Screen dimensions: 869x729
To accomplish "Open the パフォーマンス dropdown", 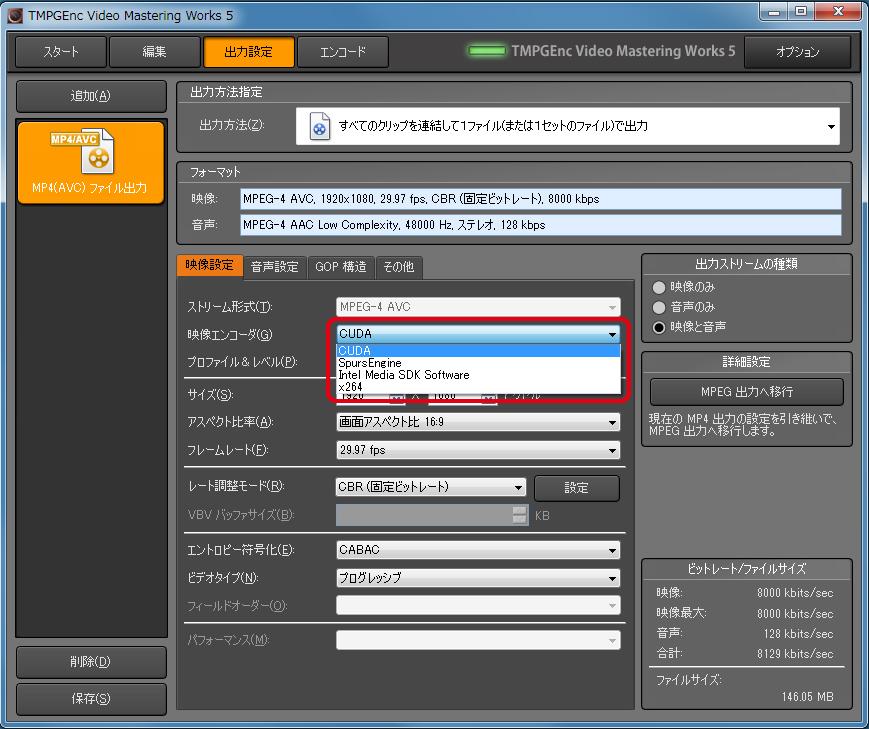I will pyautogui.click(x=478, y=640).
